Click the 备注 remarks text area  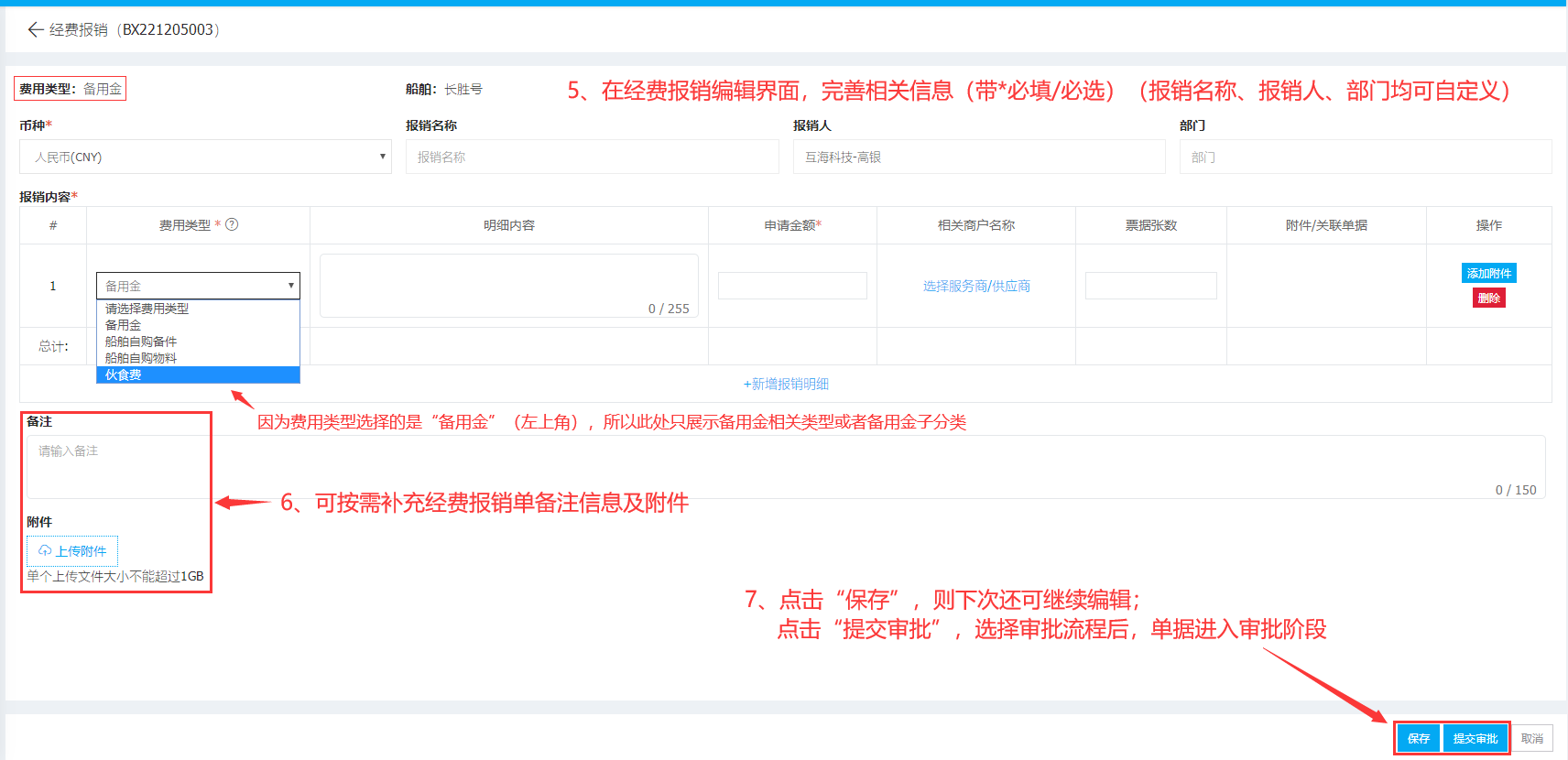click(x=786, y=467)
